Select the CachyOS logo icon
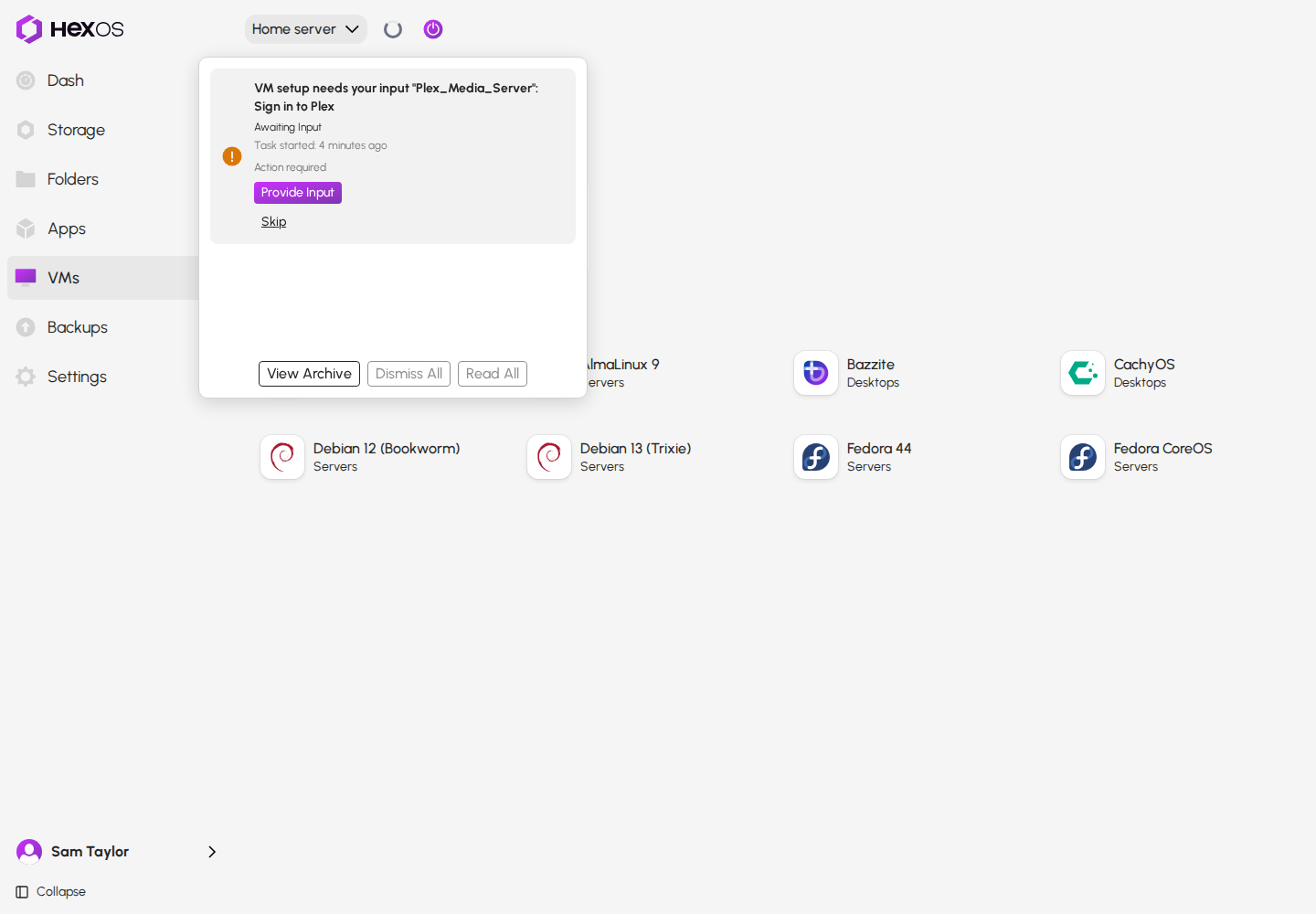 (x=1083, y=373)
